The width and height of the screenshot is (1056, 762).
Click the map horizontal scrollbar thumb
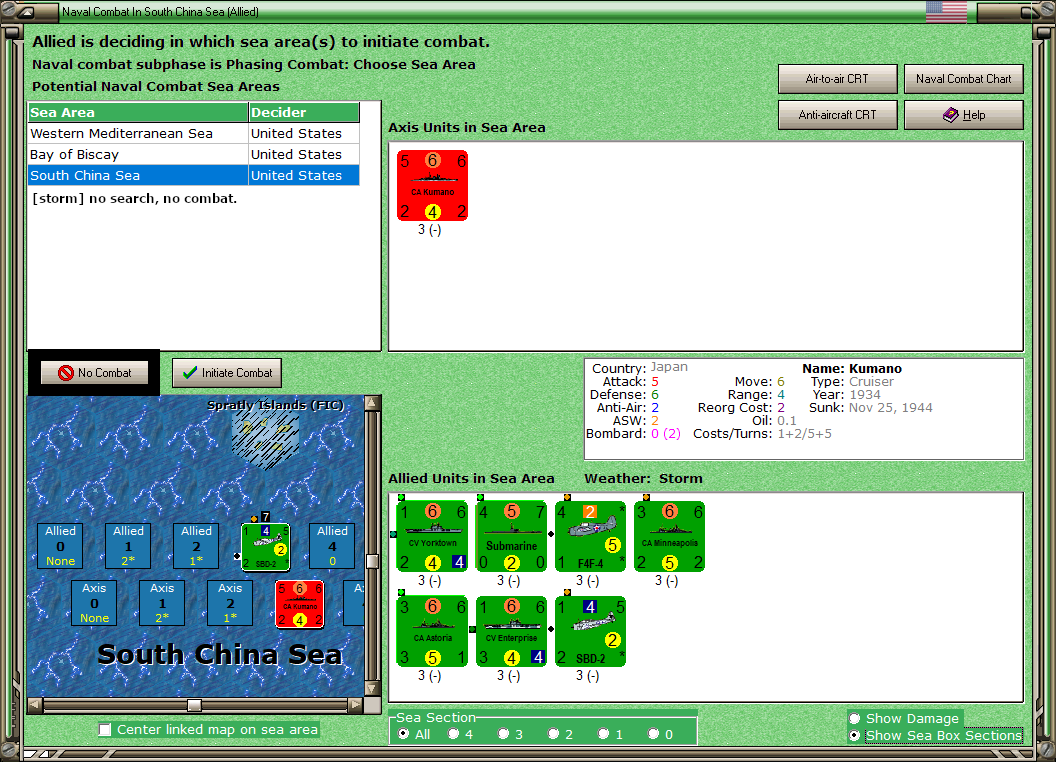[194, 705]
